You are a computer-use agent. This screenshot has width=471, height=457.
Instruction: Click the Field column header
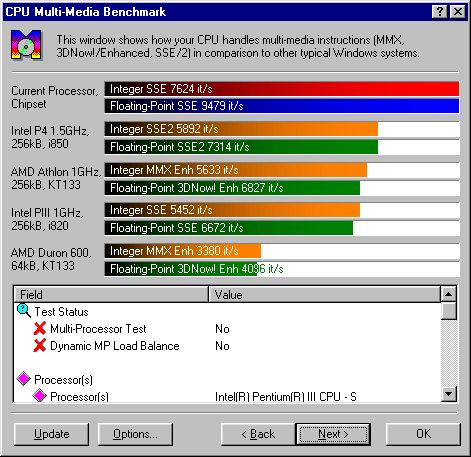[111, 294]
